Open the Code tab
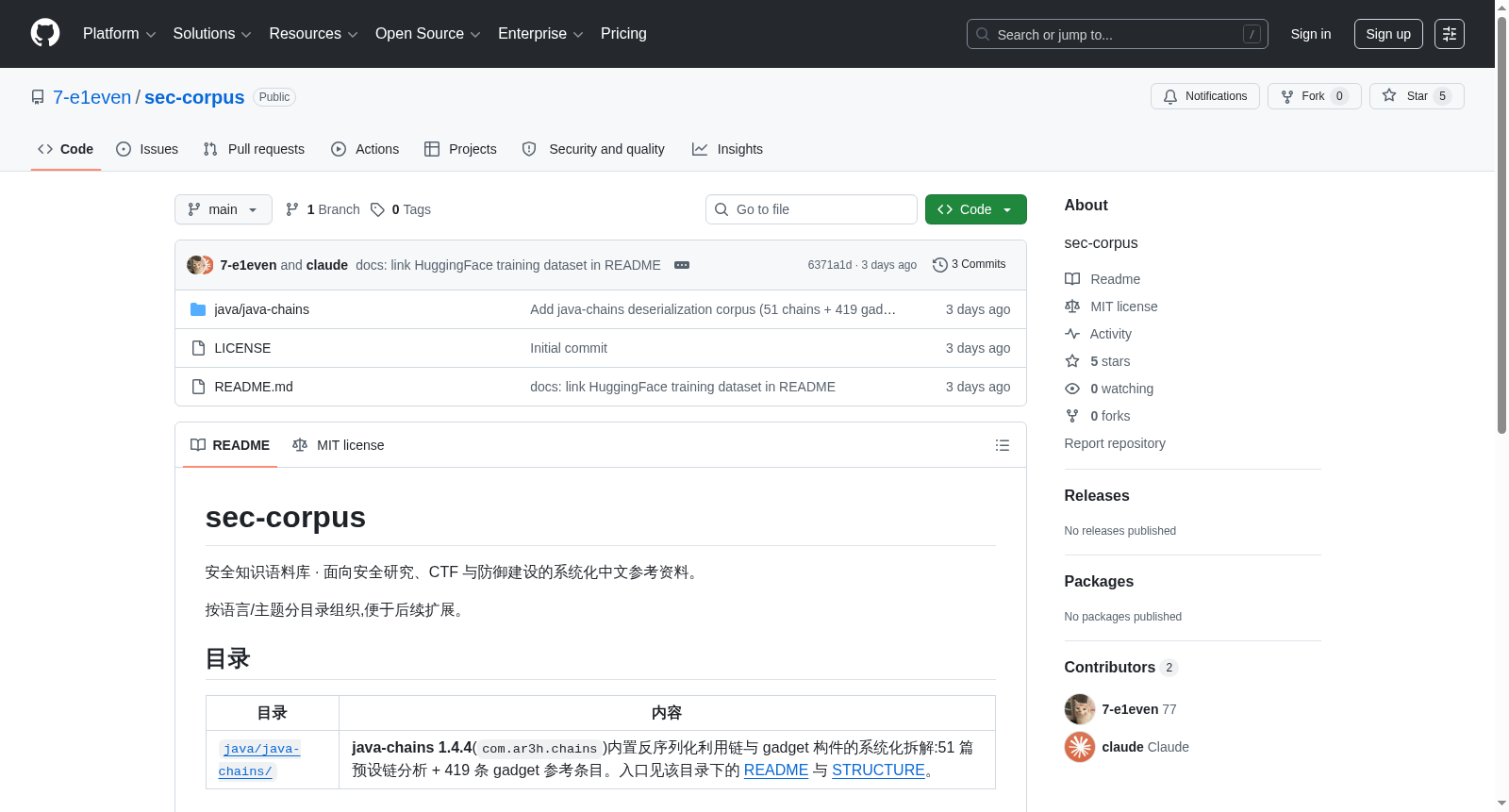 coord(66,149)
